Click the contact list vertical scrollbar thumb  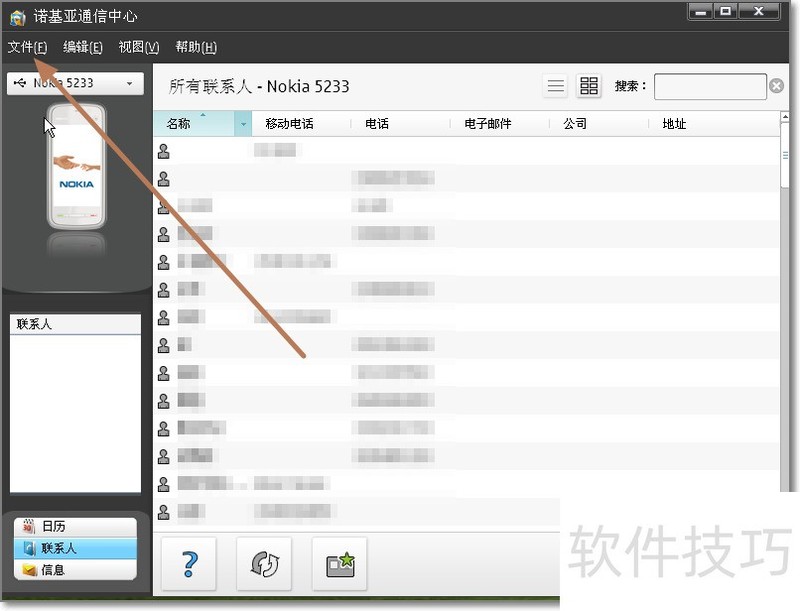pyautogui.click(x=785, y=156)
